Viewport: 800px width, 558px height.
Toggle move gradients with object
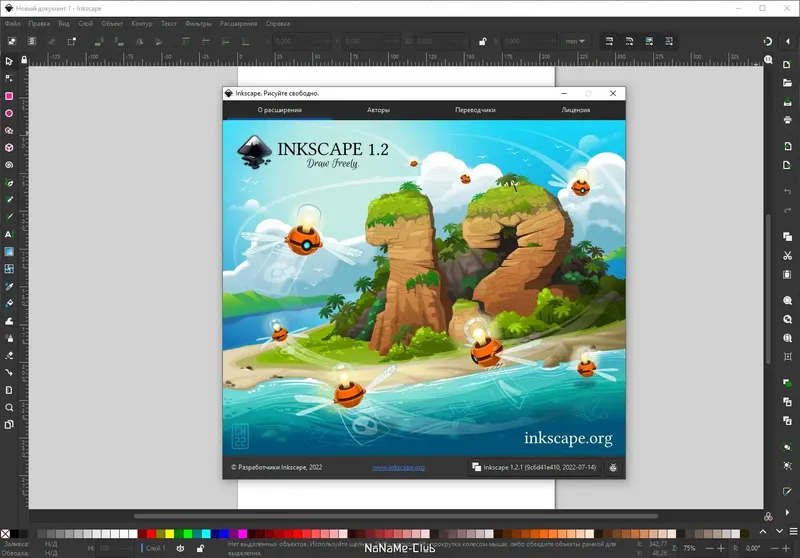(649, 41)
